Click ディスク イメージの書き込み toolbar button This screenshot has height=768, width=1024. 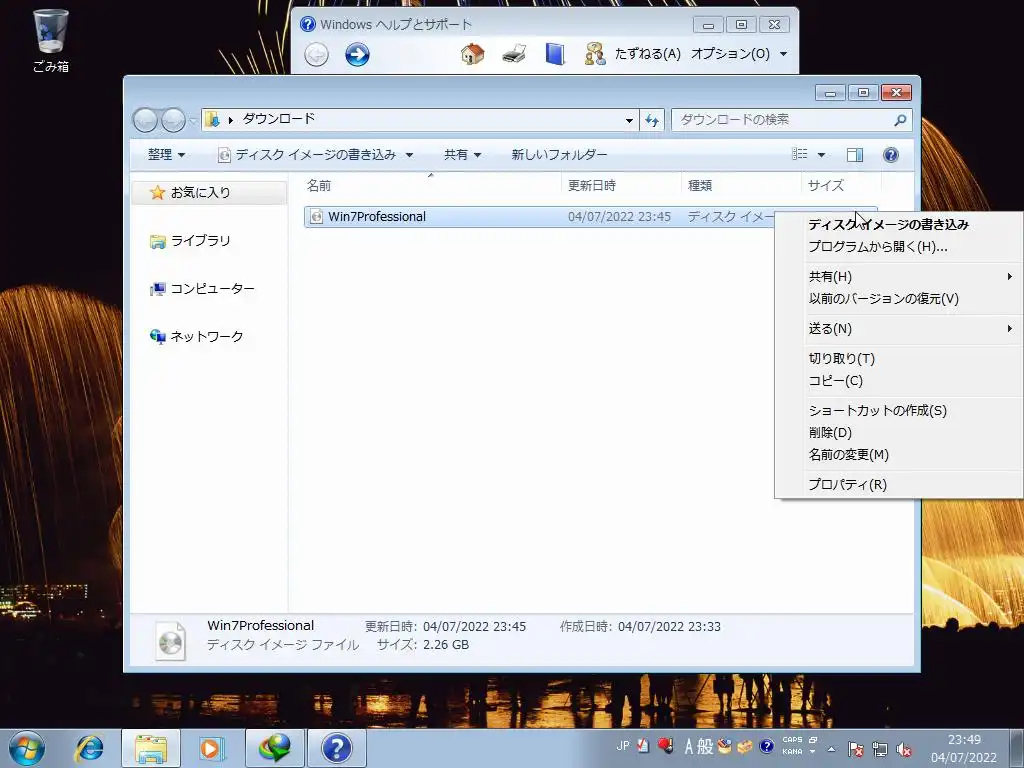pyautogui.click(x=308, y=155)
